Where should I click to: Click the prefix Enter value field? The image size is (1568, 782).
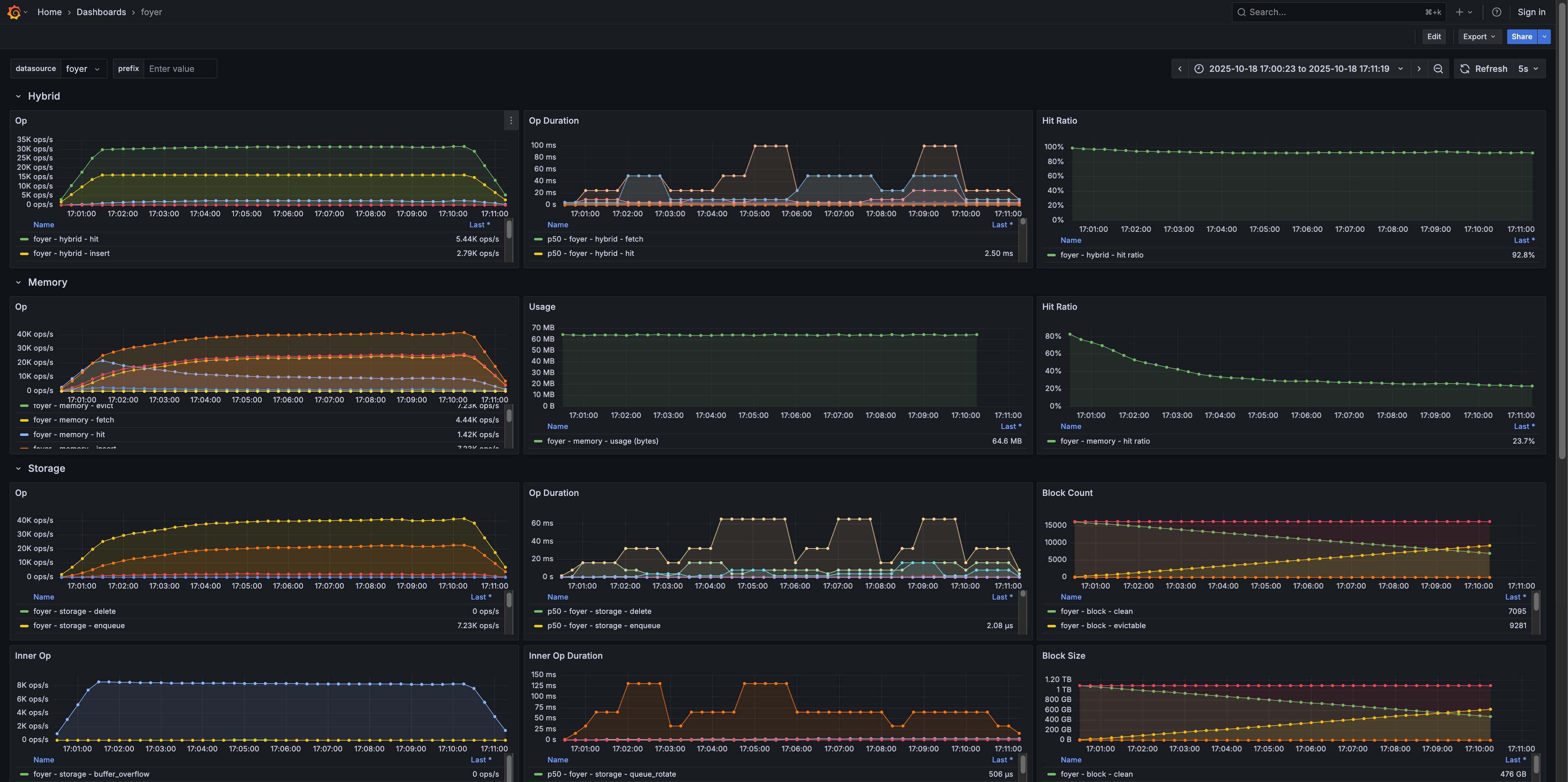click(x=180, y=69)
